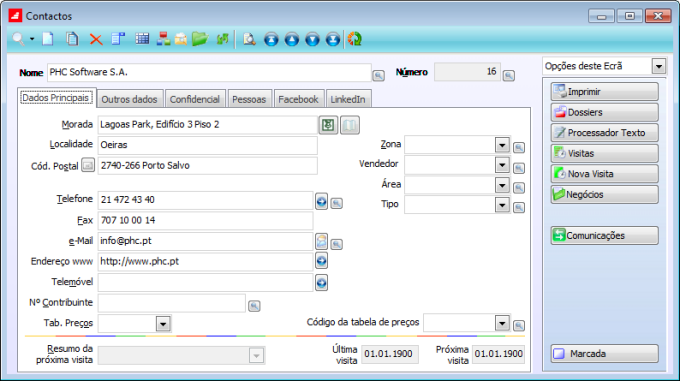Click the Telemóvel blue arrow icon

pos(321,283)
